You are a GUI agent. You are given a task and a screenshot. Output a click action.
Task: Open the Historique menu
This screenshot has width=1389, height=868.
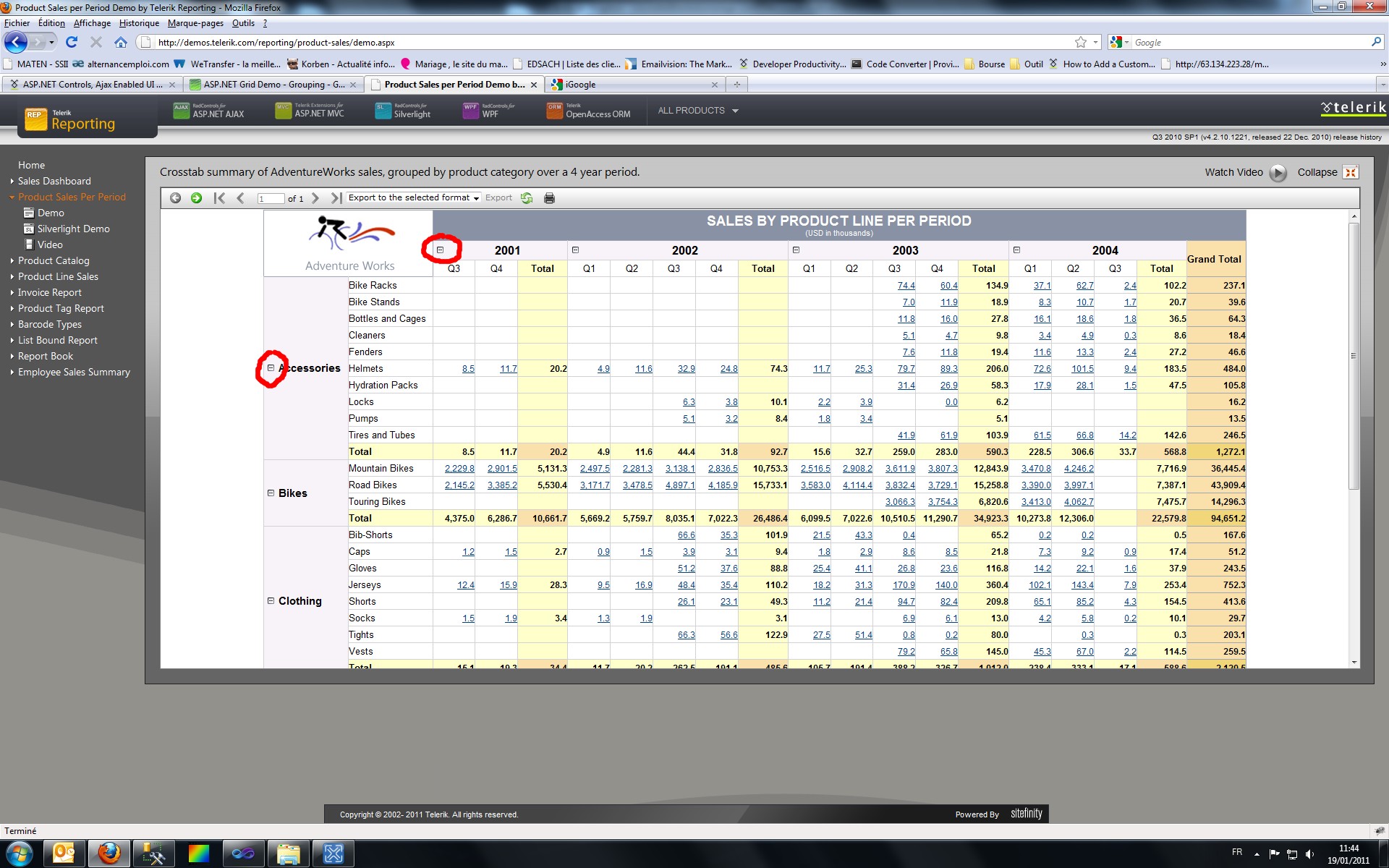point(139,23)
